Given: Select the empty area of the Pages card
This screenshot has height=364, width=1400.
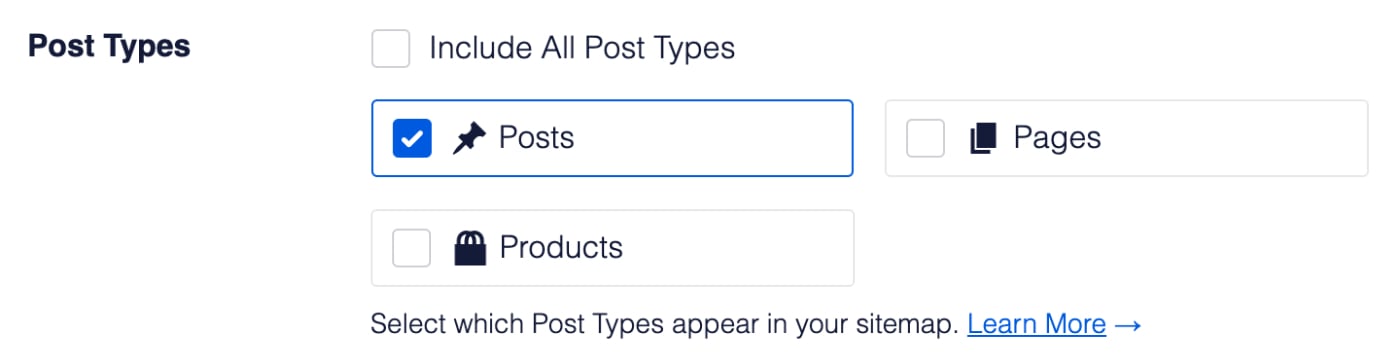Looking at the screenshot, I should click(1232, 139).
